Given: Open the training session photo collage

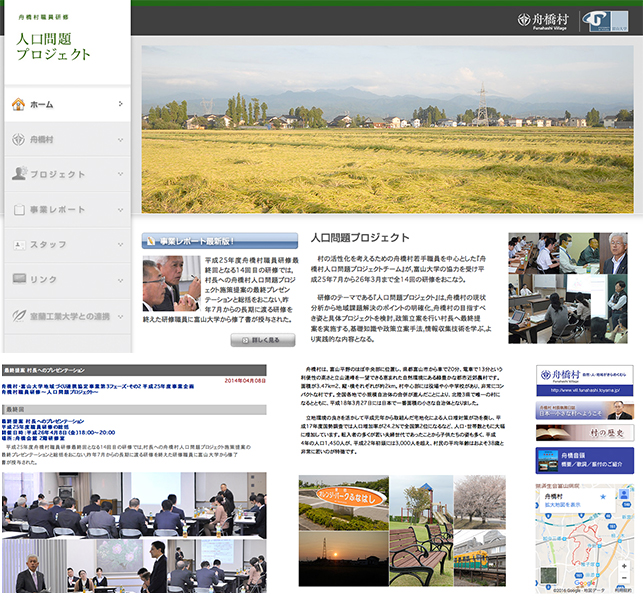Looking at the screenshot, I should (x=568, y=288).
